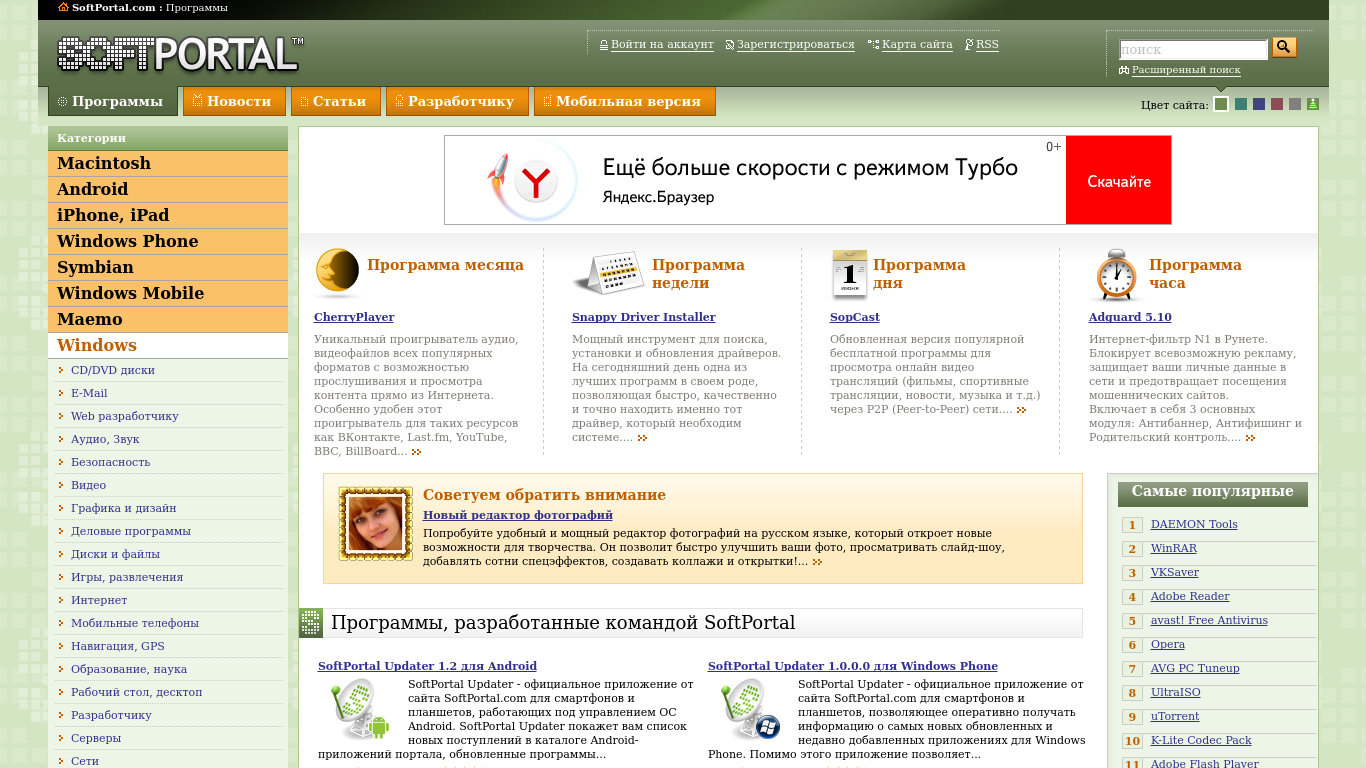Open Графика и дизайн subcategory
Viewport: 1366px width, 768px height.
[123, 508]
